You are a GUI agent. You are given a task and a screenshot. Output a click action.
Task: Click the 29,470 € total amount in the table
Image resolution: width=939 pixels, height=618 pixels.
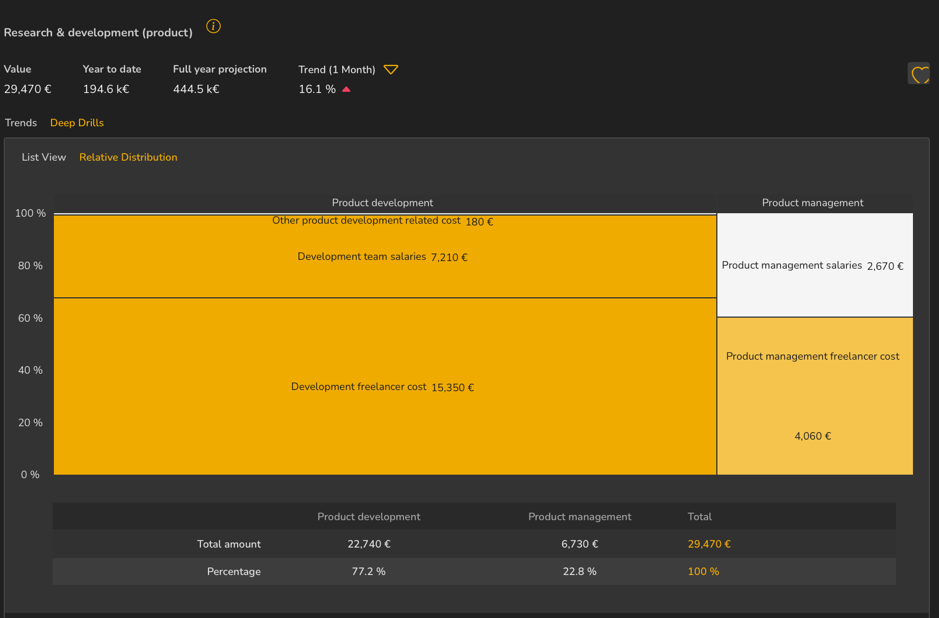[x=709, y=544]
